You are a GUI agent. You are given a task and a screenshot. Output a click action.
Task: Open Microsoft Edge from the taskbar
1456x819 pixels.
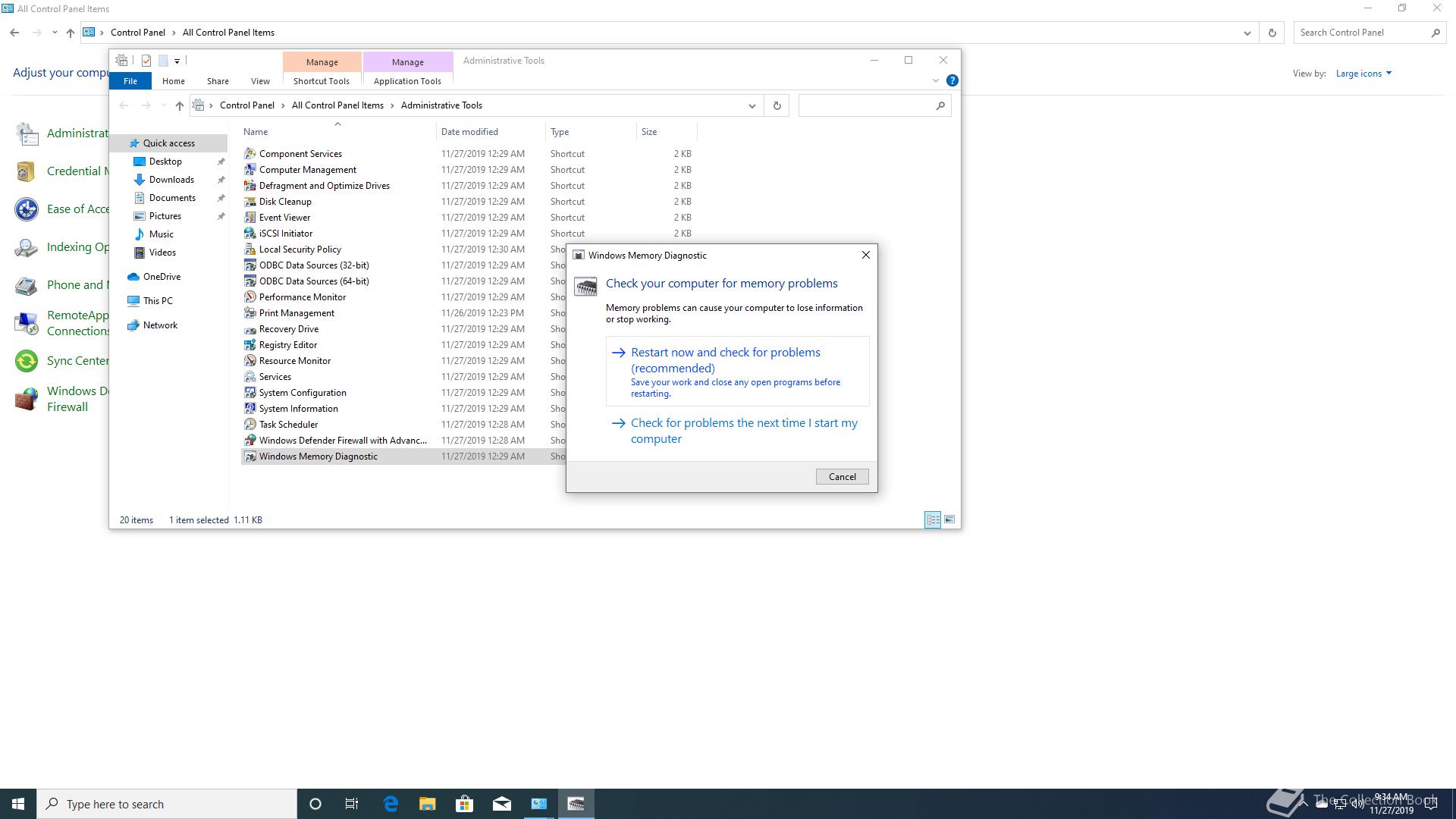point(391,804)
